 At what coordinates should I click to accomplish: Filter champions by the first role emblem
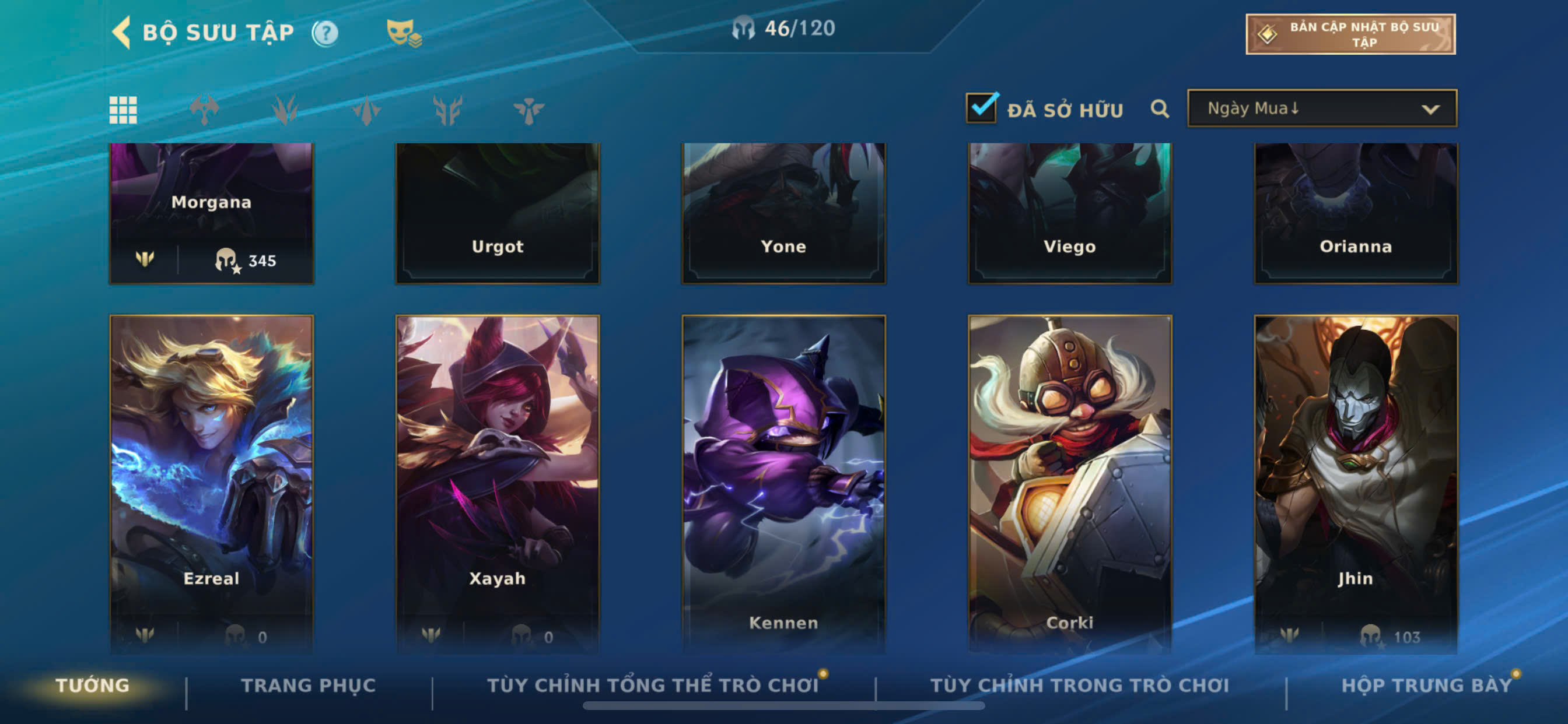tap(204, 110)
